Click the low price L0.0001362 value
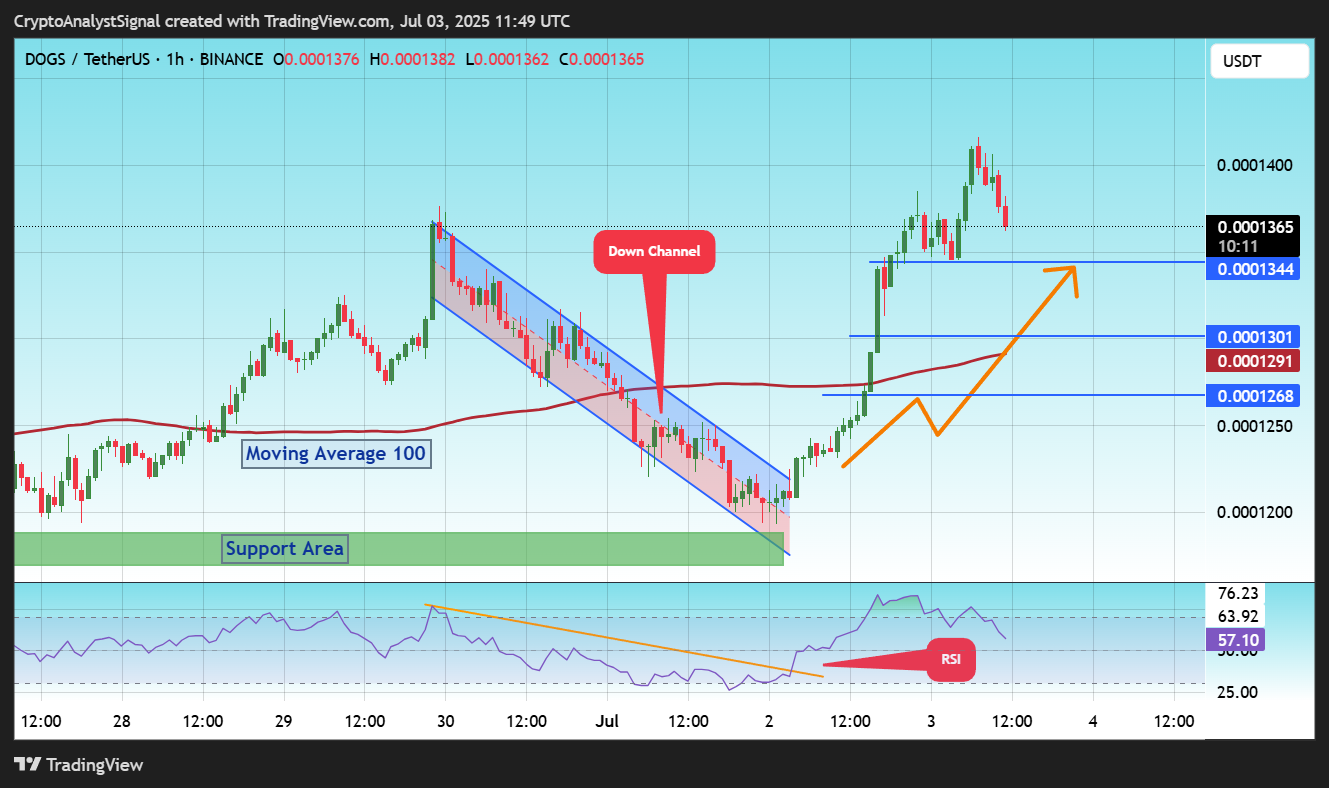This screenshot has width=1329, height=788. click(507, 59)
